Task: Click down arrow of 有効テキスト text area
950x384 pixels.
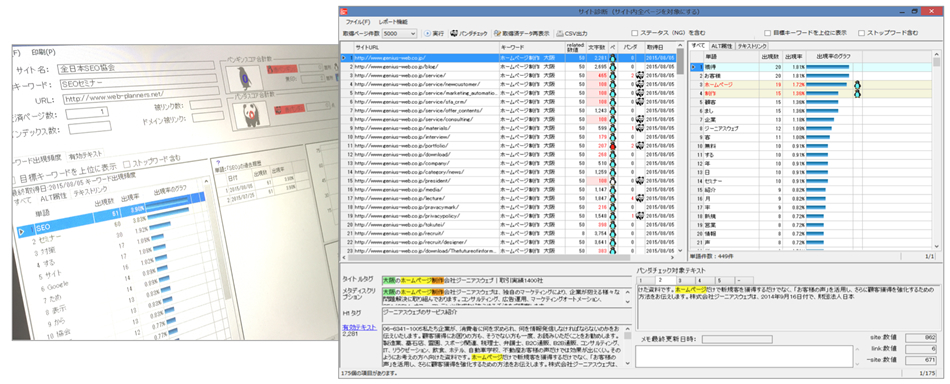Action: [x=627, y=364]
